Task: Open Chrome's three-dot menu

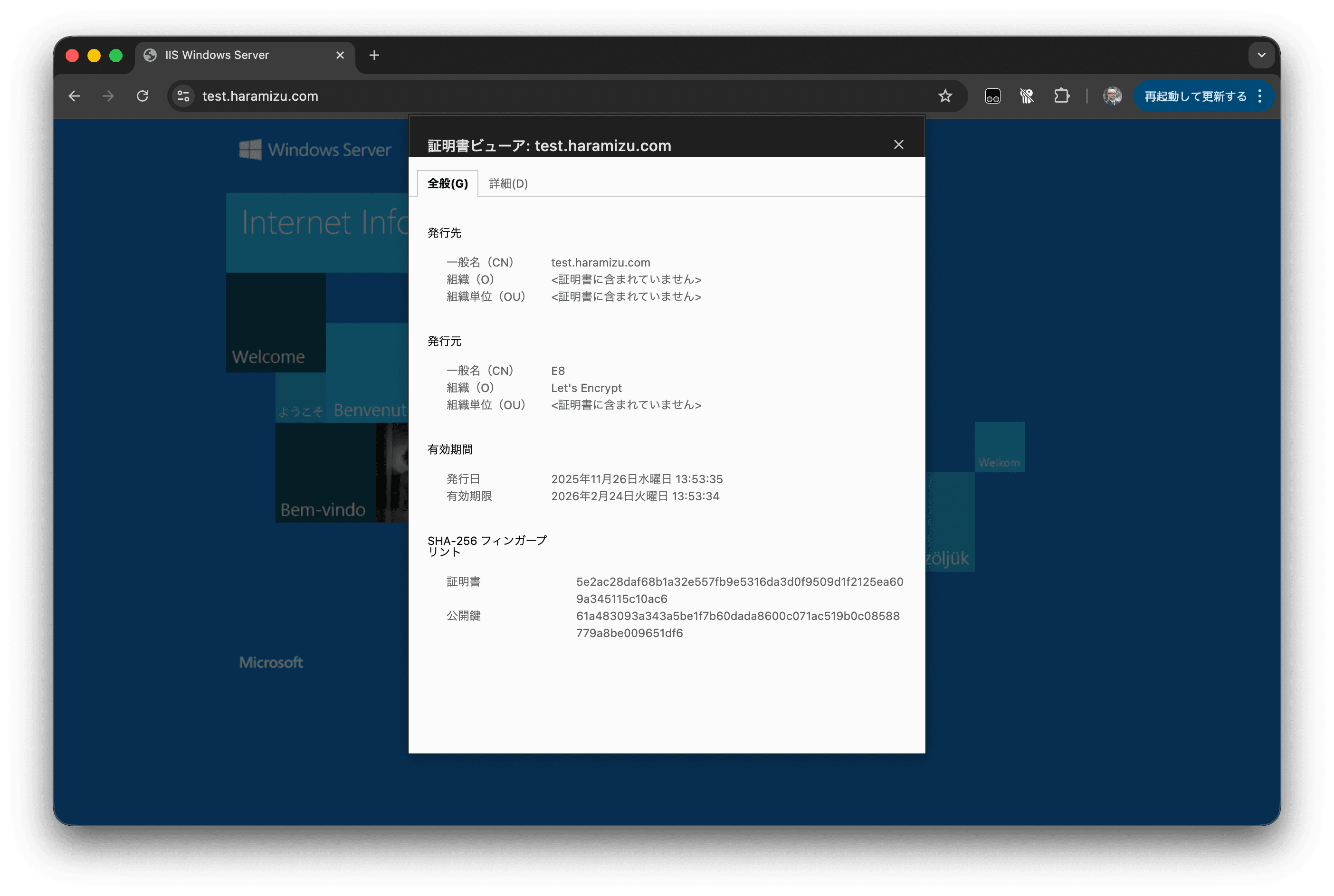Action: 1260,96
